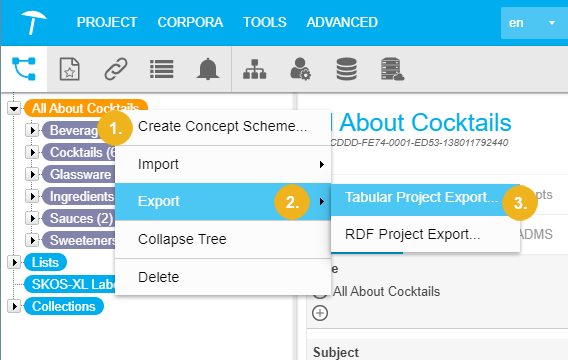This screenshot has height=360, width=568.
Task: Open the en language dropdown
Action: pyautogui.click(x=534, y=23)
